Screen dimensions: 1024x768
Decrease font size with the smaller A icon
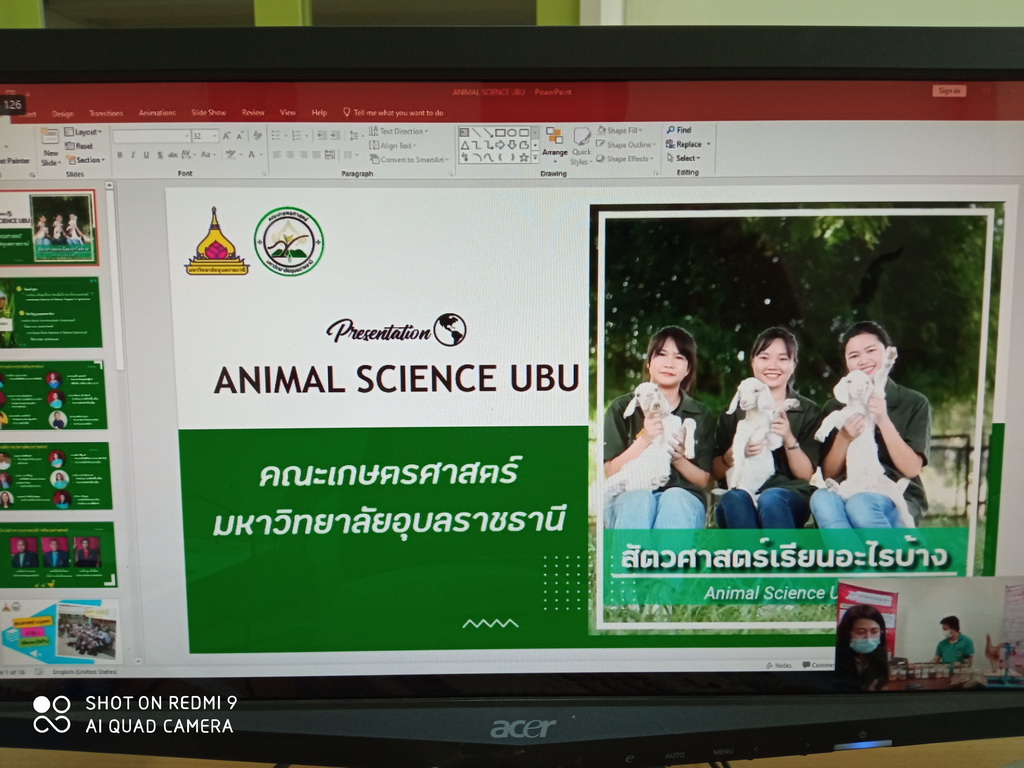pyautogui.click(x=240, y=136)
